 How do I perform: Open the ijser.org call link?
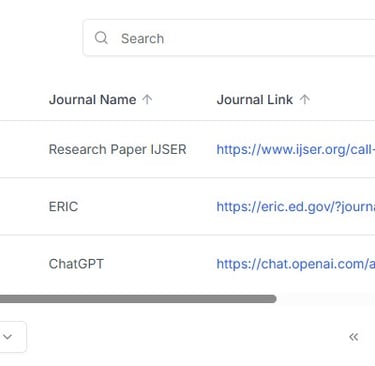(x=295, y=150)
